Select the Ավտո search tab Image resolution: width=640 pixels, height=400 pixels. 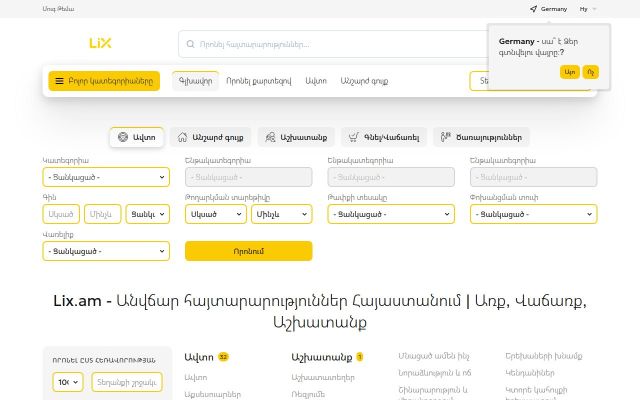137,137
